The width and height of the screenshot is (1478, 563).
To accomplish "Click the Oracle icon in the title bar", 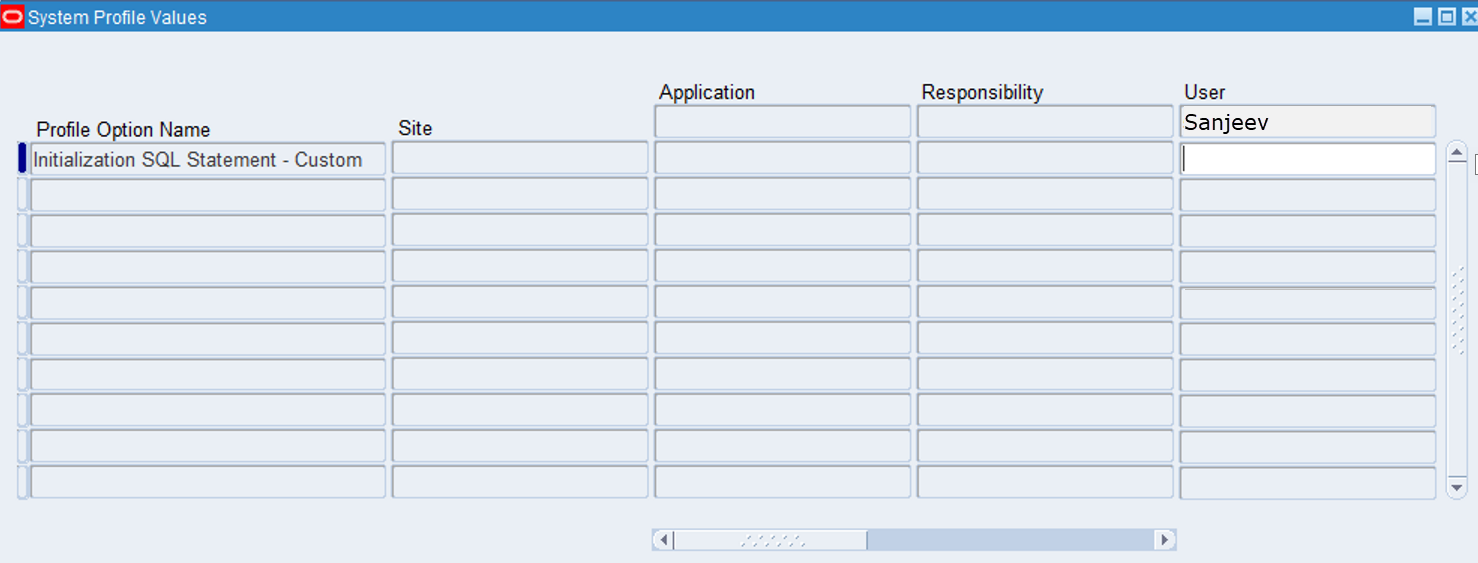I will [13, 17].
